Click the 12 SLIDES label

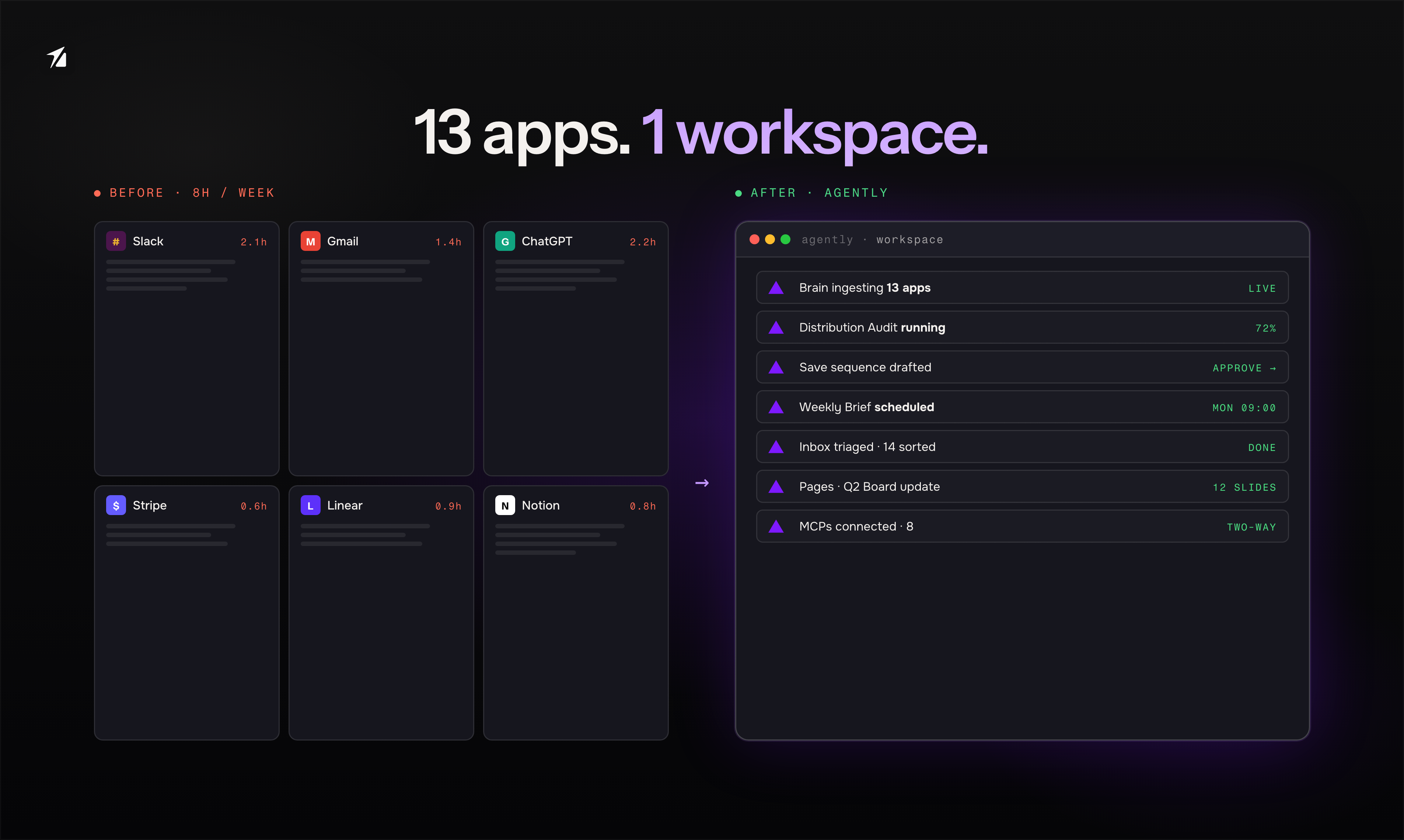(1244, 487)
